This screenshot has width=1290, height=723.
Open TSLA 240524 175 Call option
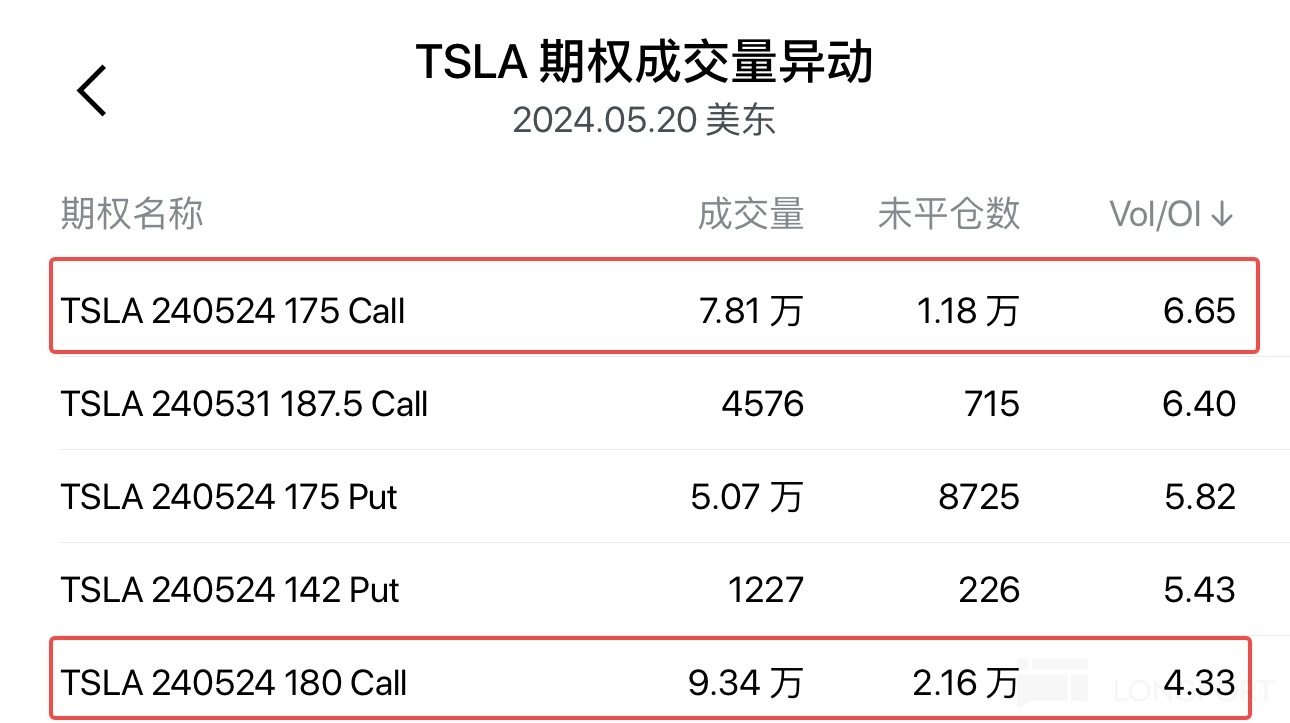pos(233,311)
